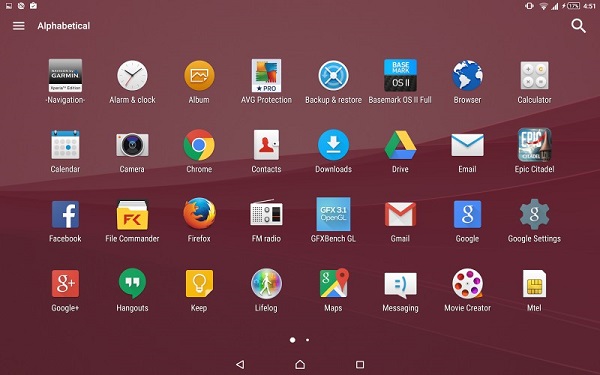The height and width of the screenshot is (375, 600).
Task: Open the hamburger menu
Action: 18,26
